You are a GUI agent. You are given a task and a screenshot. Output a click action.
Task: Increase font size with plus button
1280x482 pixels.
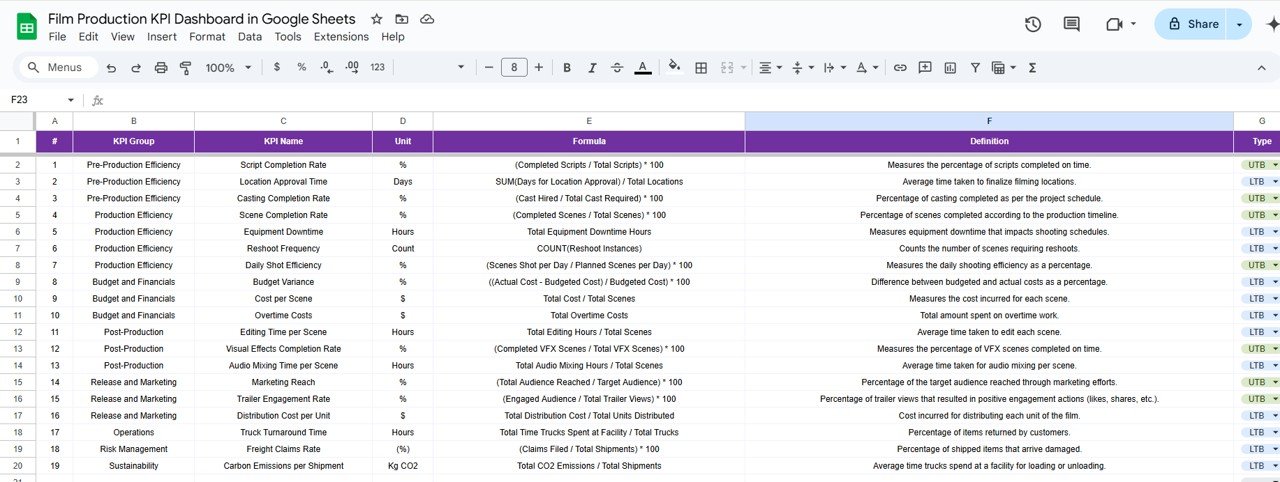539,67
